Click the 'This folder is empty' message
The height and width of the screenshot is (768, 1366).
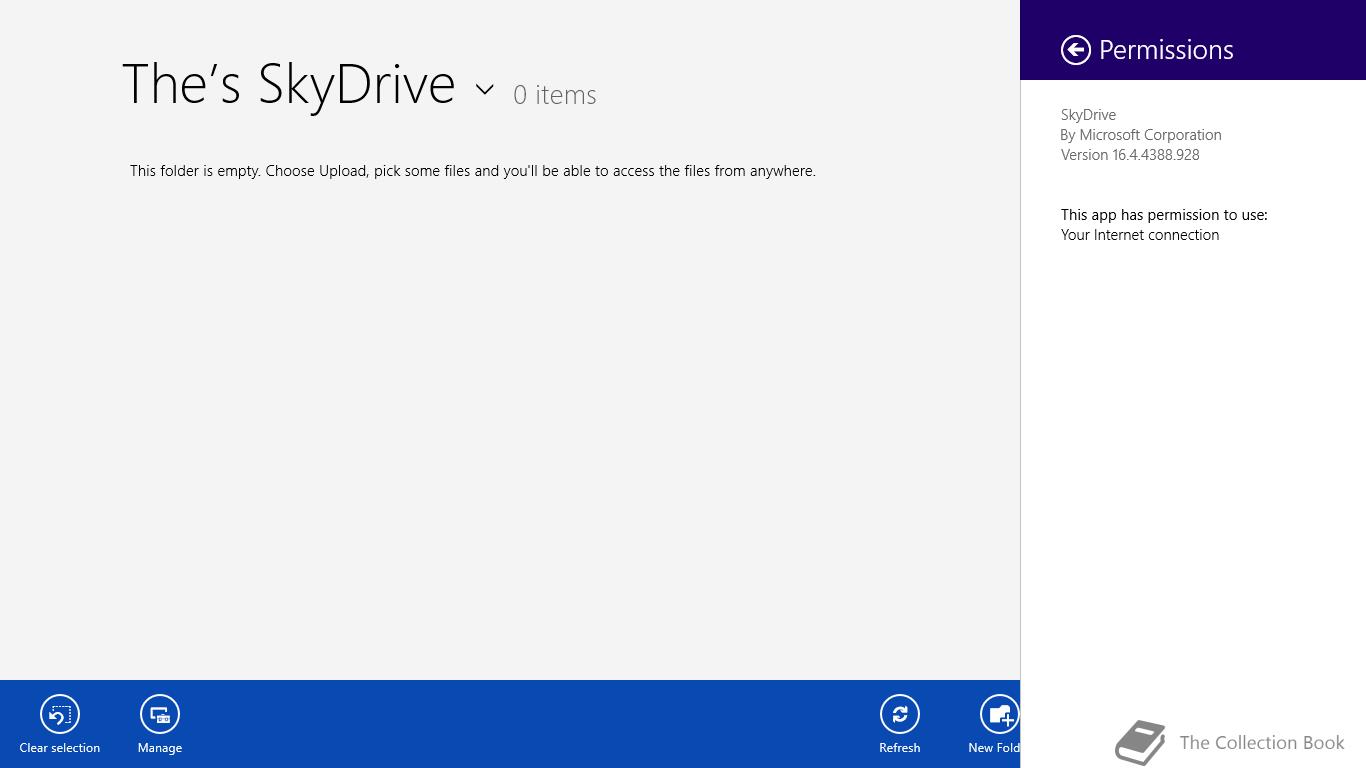coord(473,171)
